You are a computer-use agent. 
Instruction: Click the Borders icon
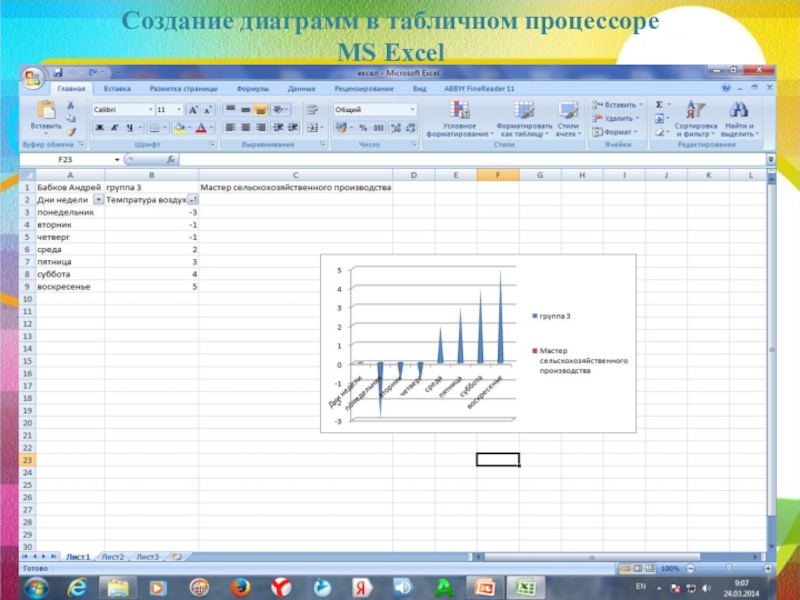(155, 128)
